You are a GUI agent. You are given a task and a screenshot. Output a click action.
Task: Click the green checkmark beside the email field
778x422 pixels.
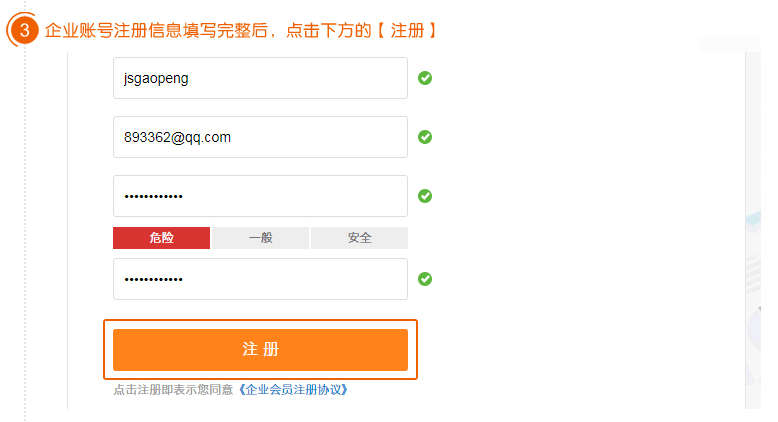coord(425,137)
